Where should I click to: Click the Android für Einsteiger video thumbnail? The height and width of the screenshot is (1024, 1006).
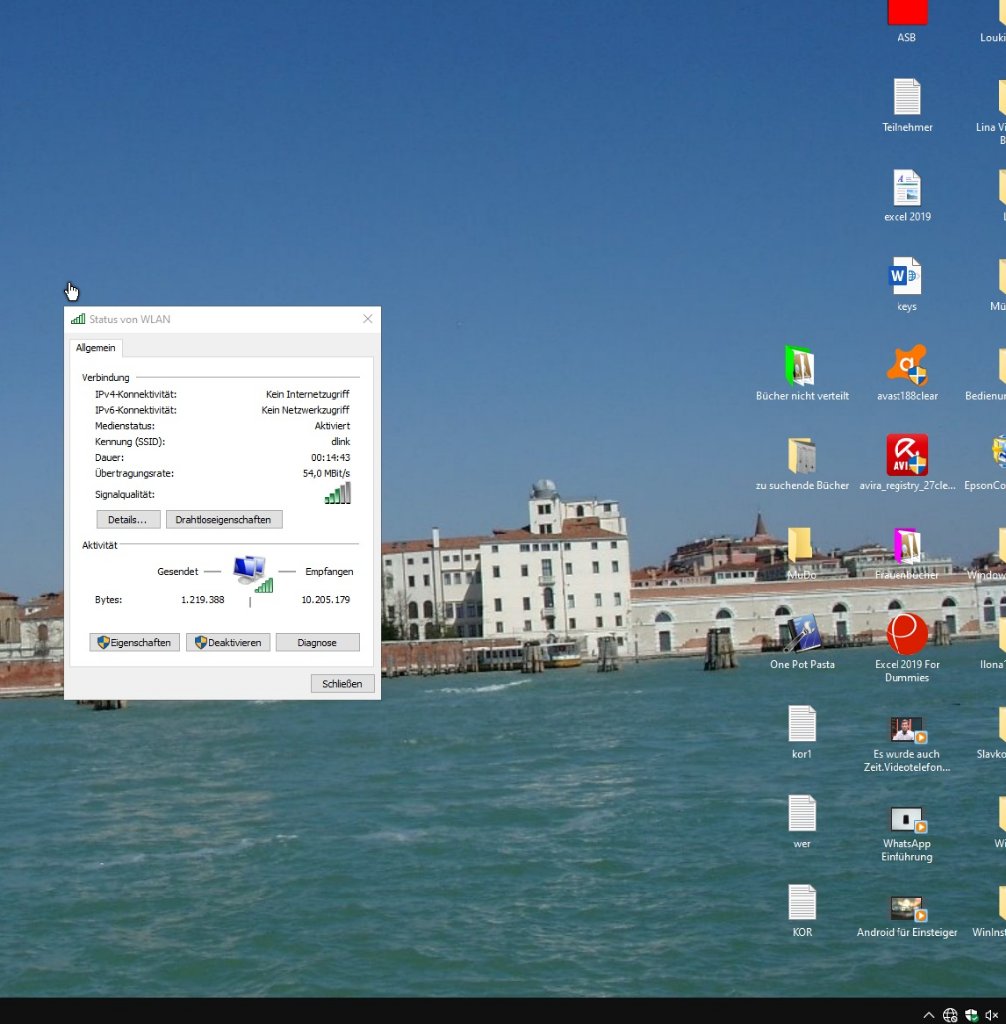[x=907, y=909]
